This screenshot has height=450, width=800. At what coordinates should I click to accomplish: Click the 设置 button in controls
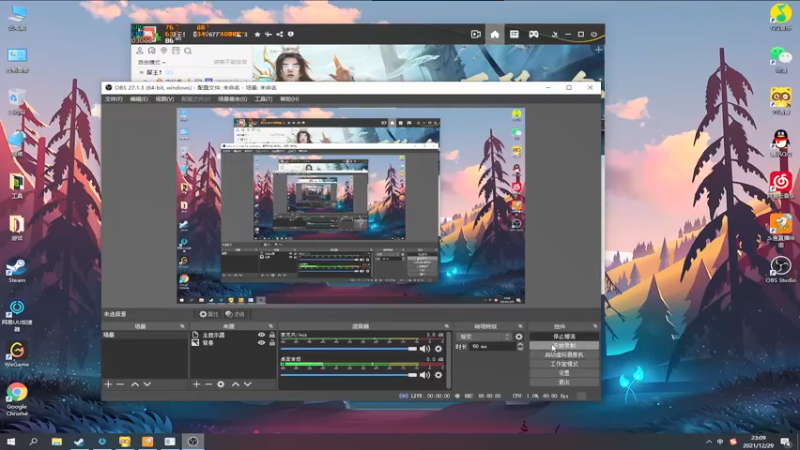(564, 373)
